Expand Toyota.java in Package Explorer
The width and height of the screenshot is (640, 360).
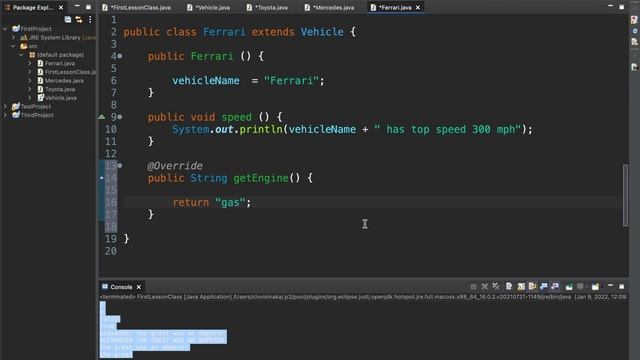pos(29,89)
